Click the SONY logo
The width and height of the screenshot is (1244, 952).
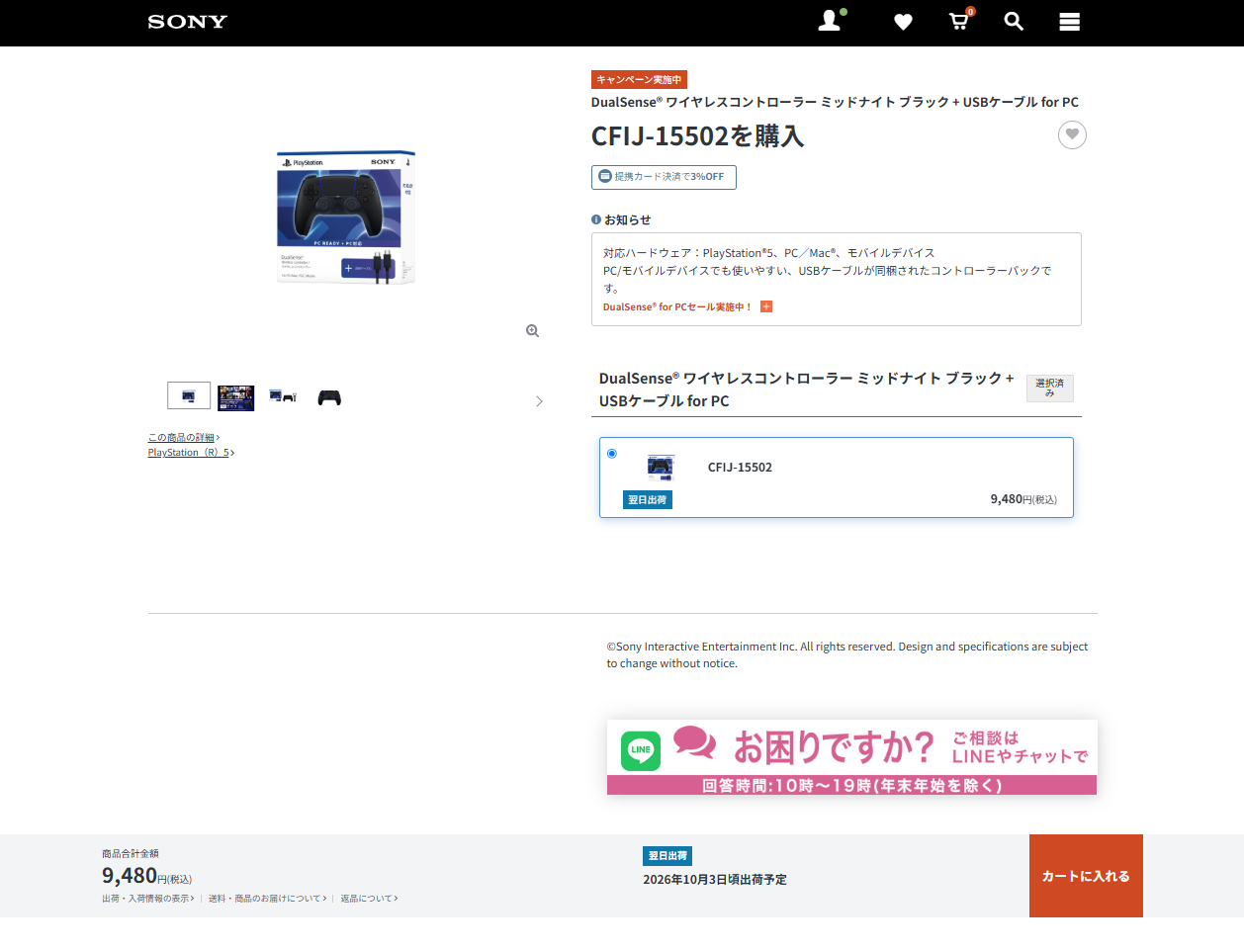pos(188,22)
